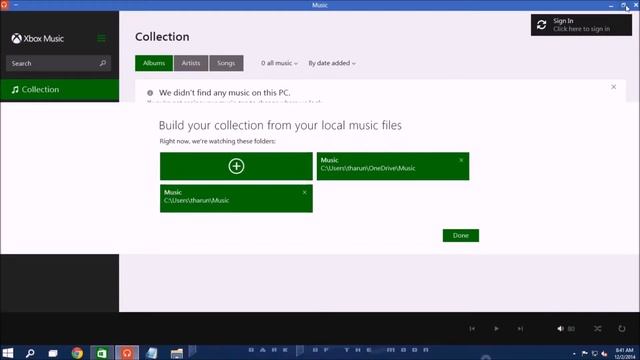Remove the C:\Users\tharun\Music folder

click(x=304, y=192)
